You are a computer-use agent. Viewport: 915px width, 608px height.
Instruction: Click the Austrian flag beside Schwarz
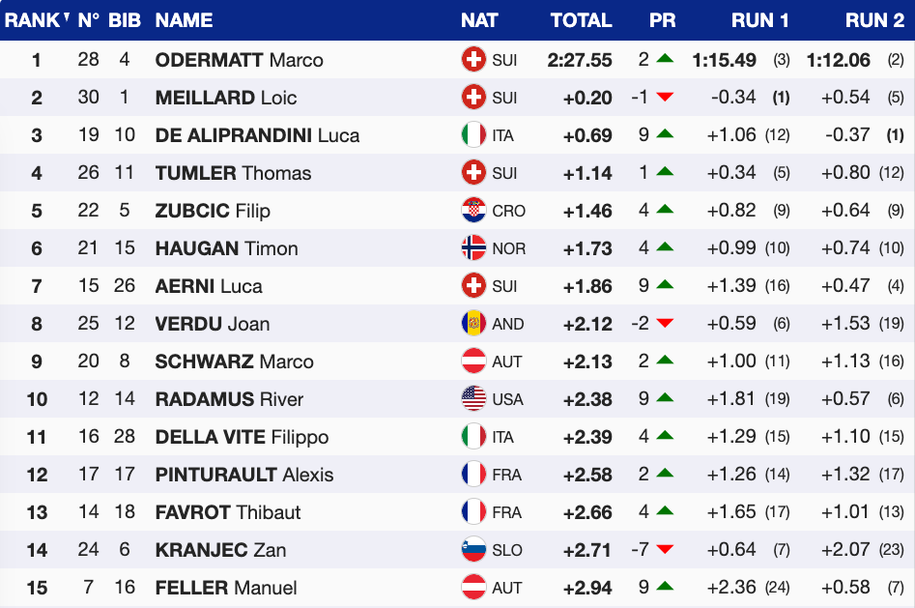tap(473, 361)
